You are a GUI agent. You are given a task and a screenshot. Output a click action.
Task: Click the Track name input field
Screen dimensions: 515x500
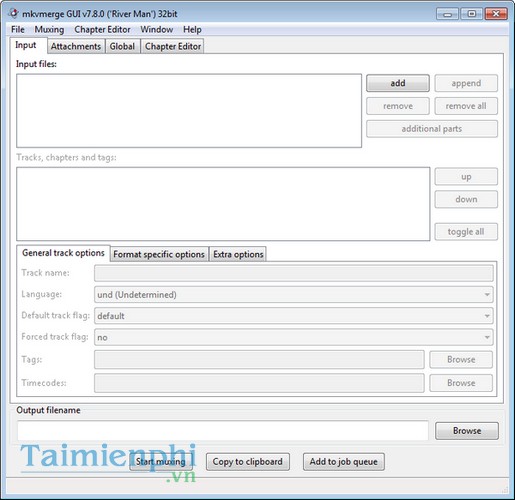point(294,273)
